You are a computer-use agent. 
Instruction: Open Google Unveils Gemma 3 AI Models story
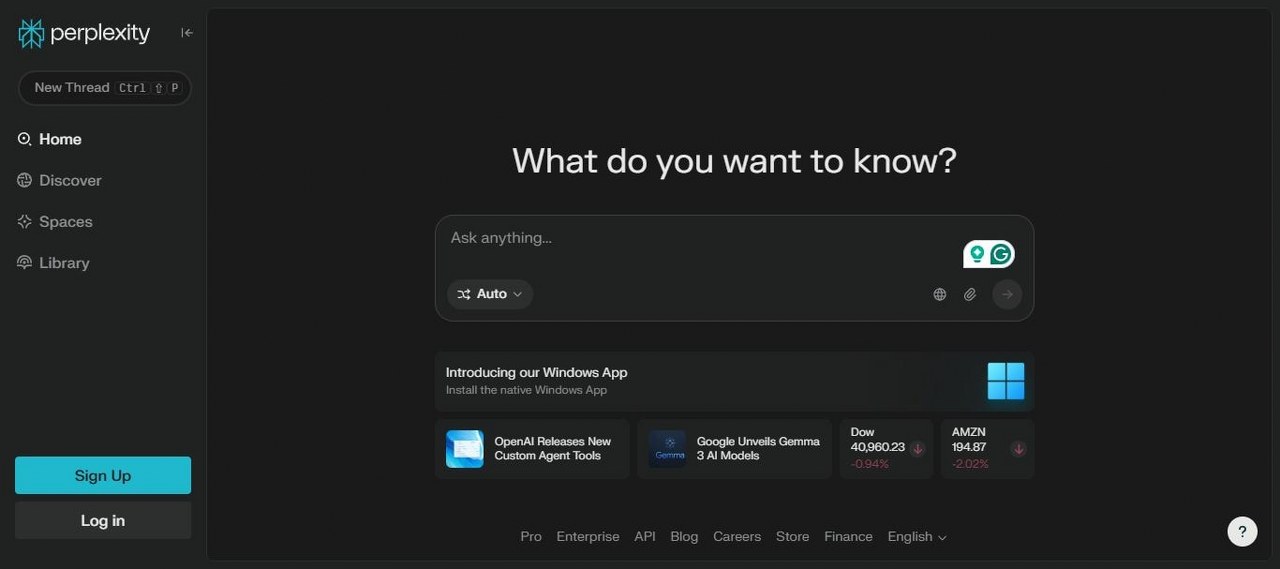(x=734, y=449)
